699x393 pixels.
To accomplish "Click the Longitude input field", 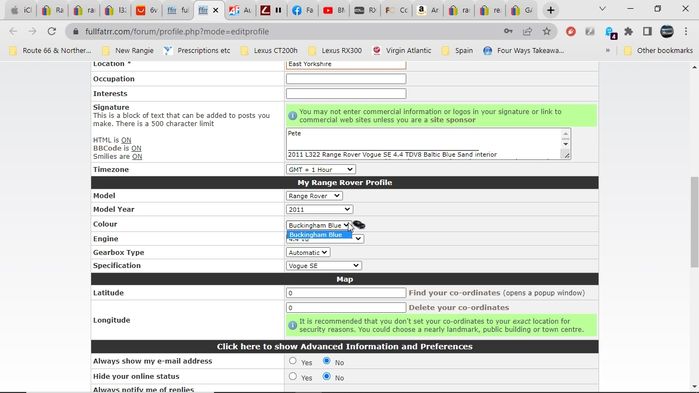I will (x=346, y=307).
